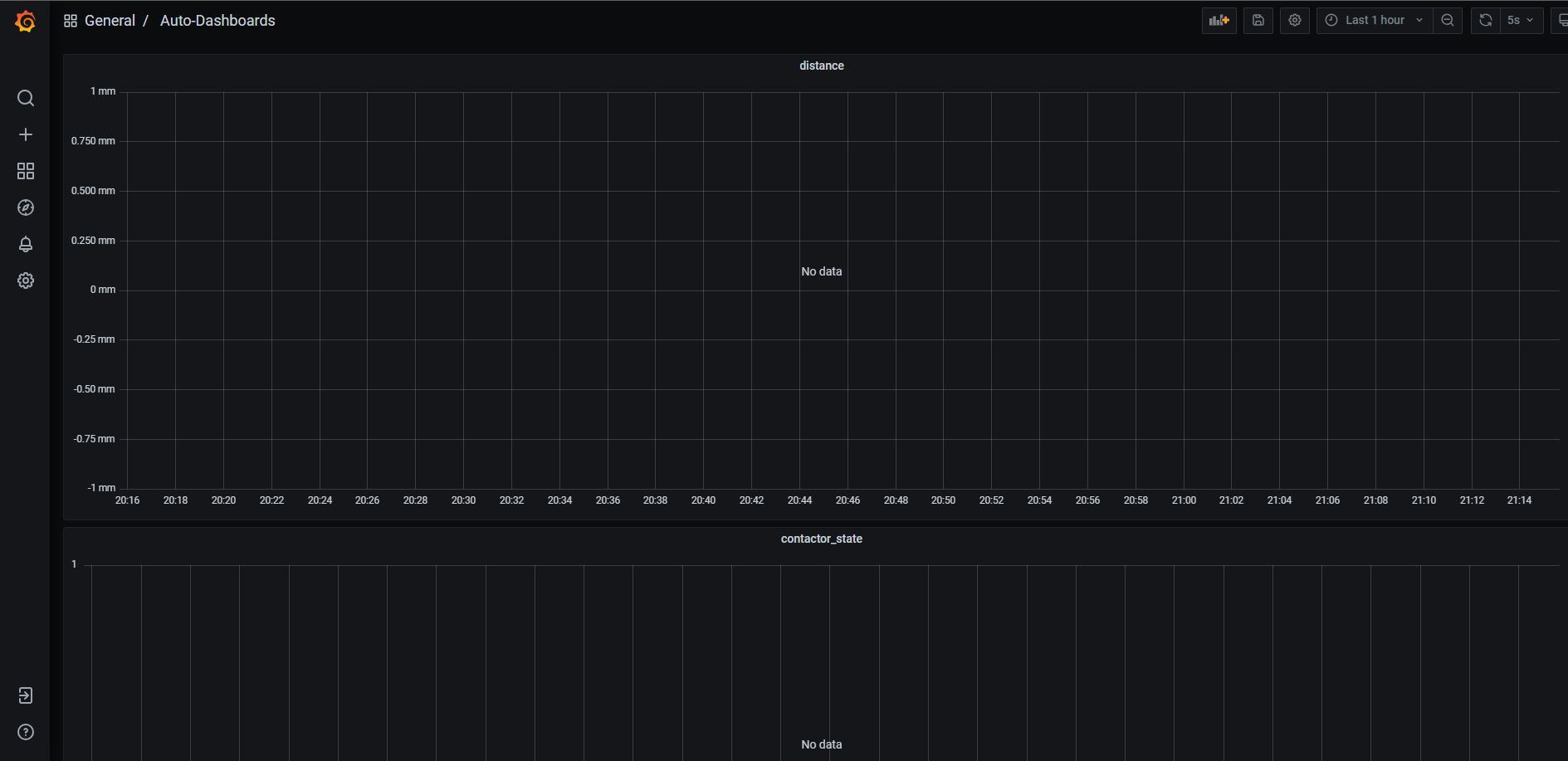Click the Create plus icon in sidebar

pos(26,134)
